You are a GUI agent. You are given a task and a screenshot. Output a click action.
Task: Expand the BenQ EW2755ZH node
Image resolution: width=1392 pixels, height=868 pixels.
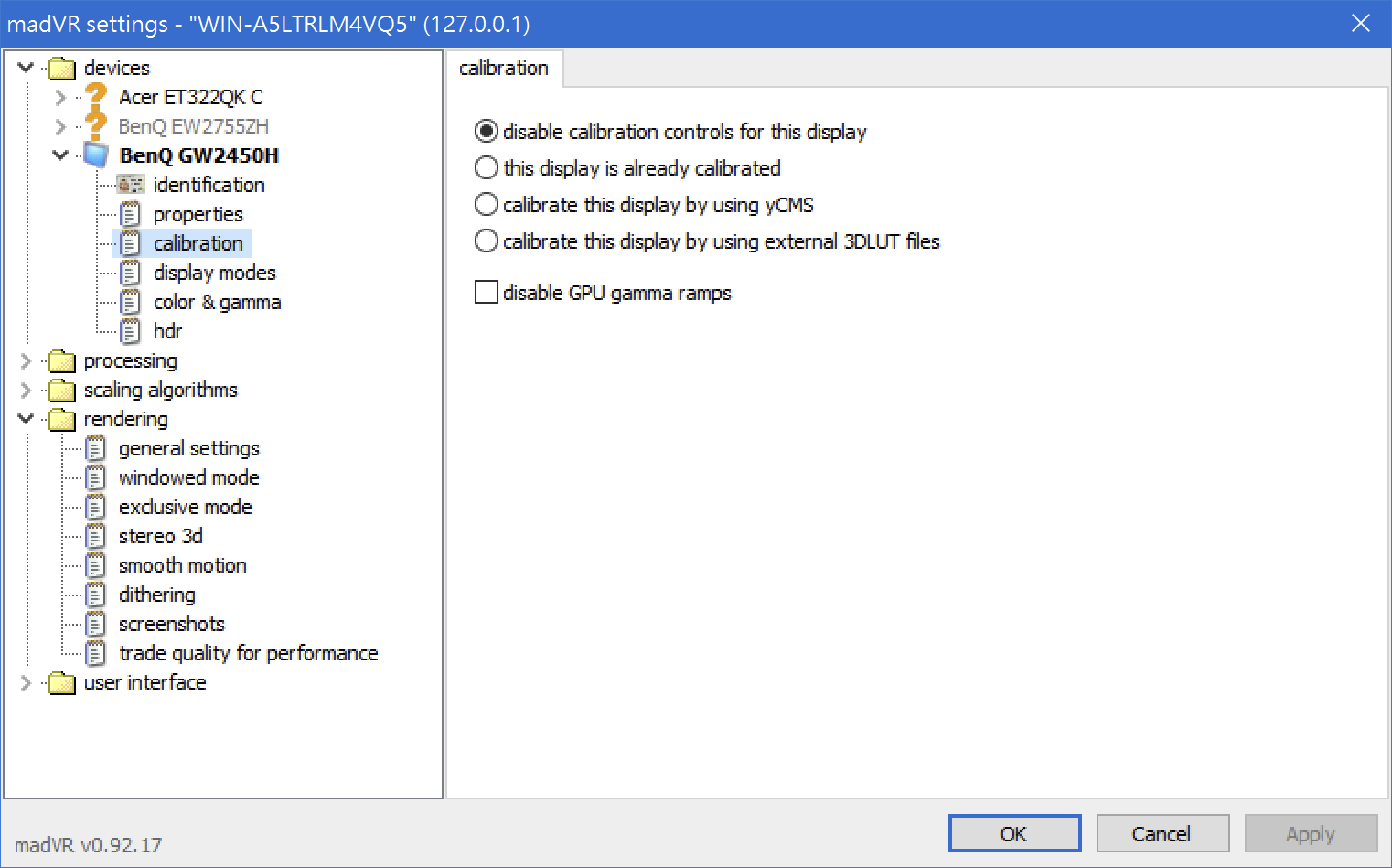60,126
